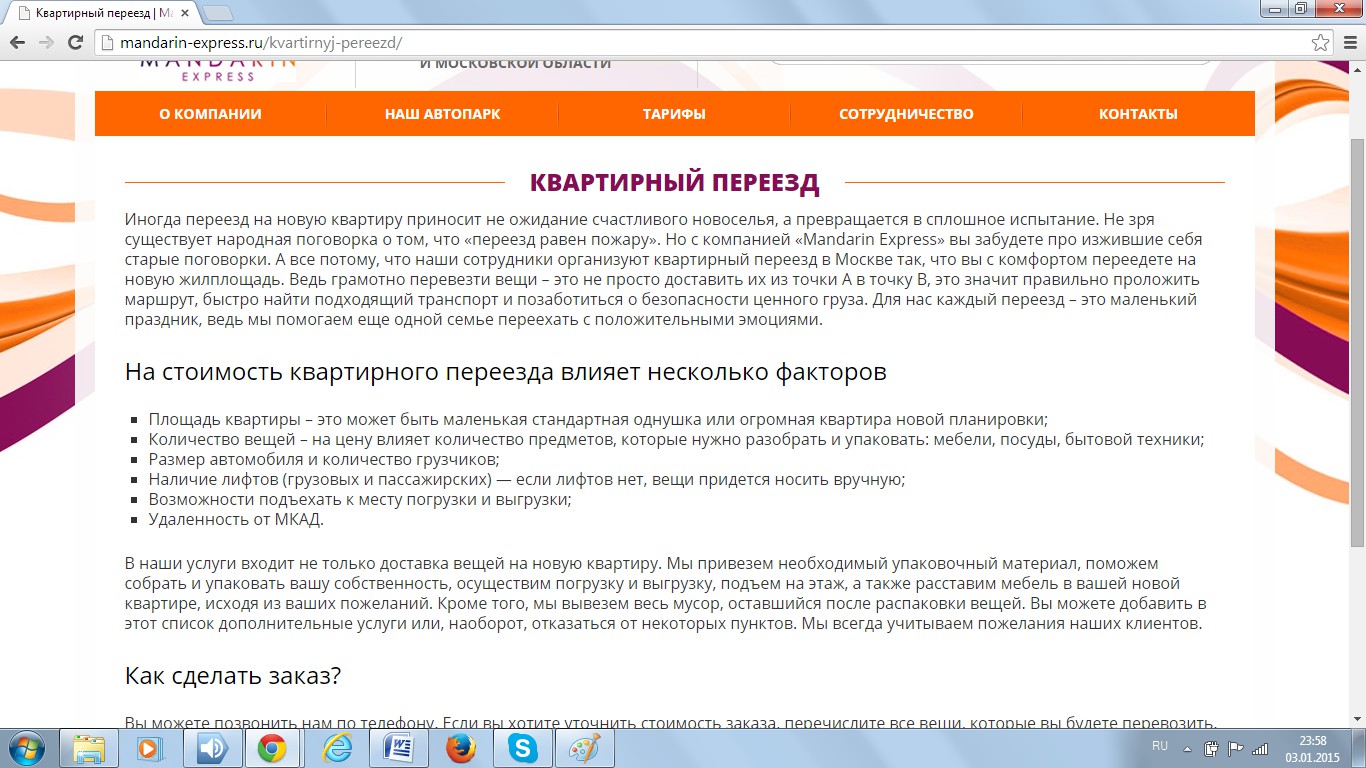The height and width of the screenshot is (768, 1366).
Task: Close the Квартирный переезд tab
Action: (x=187, y=13)
